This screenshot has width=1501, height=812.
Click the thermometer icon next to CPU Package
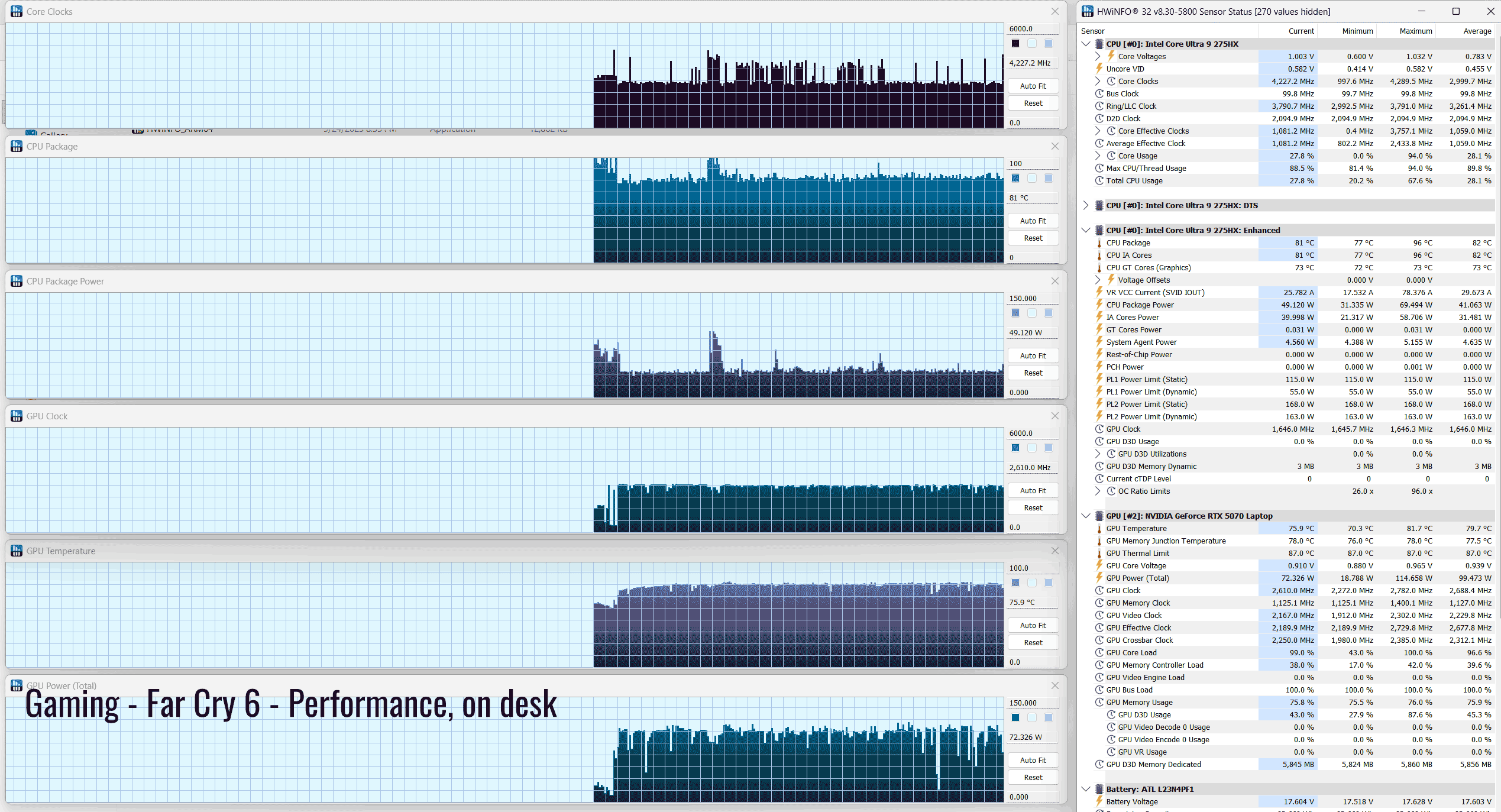(x=1099, y=243)
